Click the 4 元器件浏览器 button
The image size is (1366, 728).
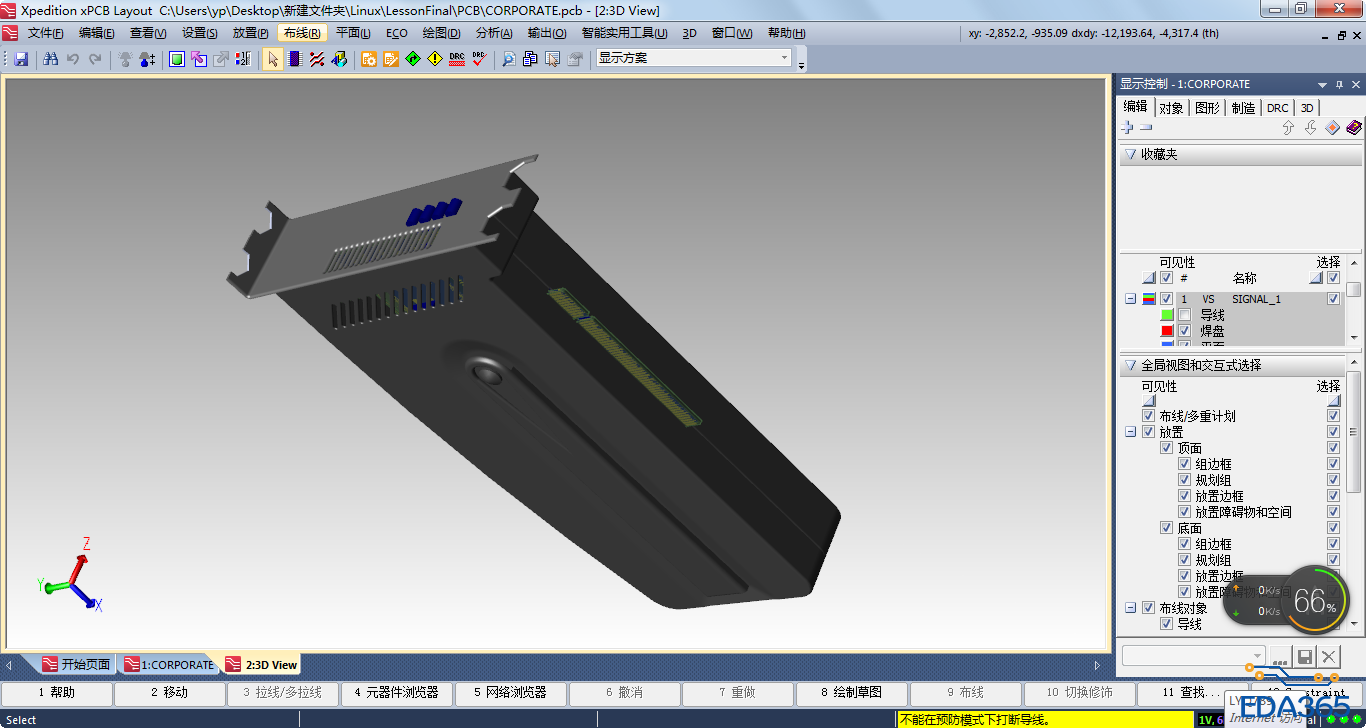coord(396,692)
